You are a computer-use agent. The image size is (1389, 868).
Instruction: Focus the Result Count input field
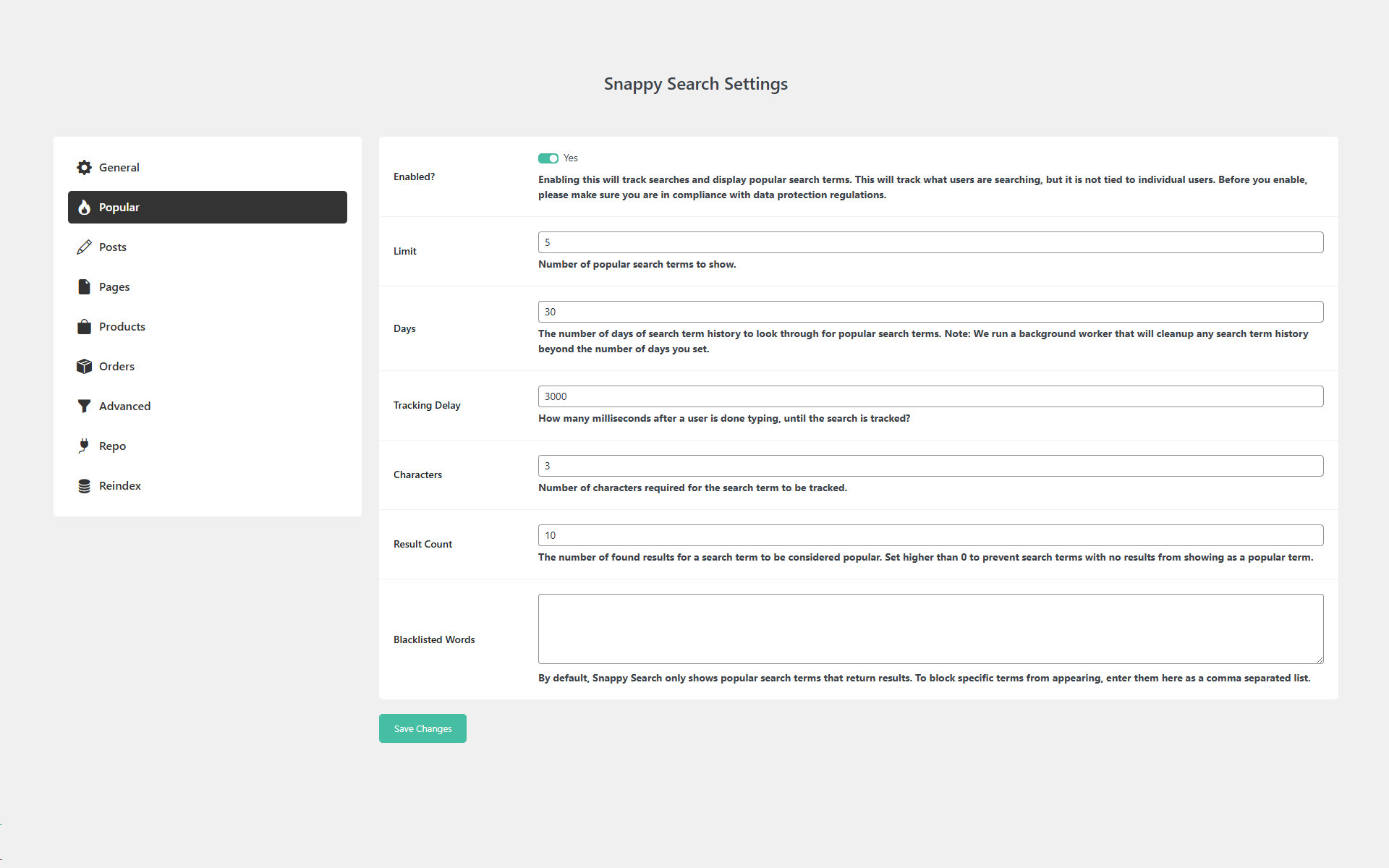coord(930,535)
